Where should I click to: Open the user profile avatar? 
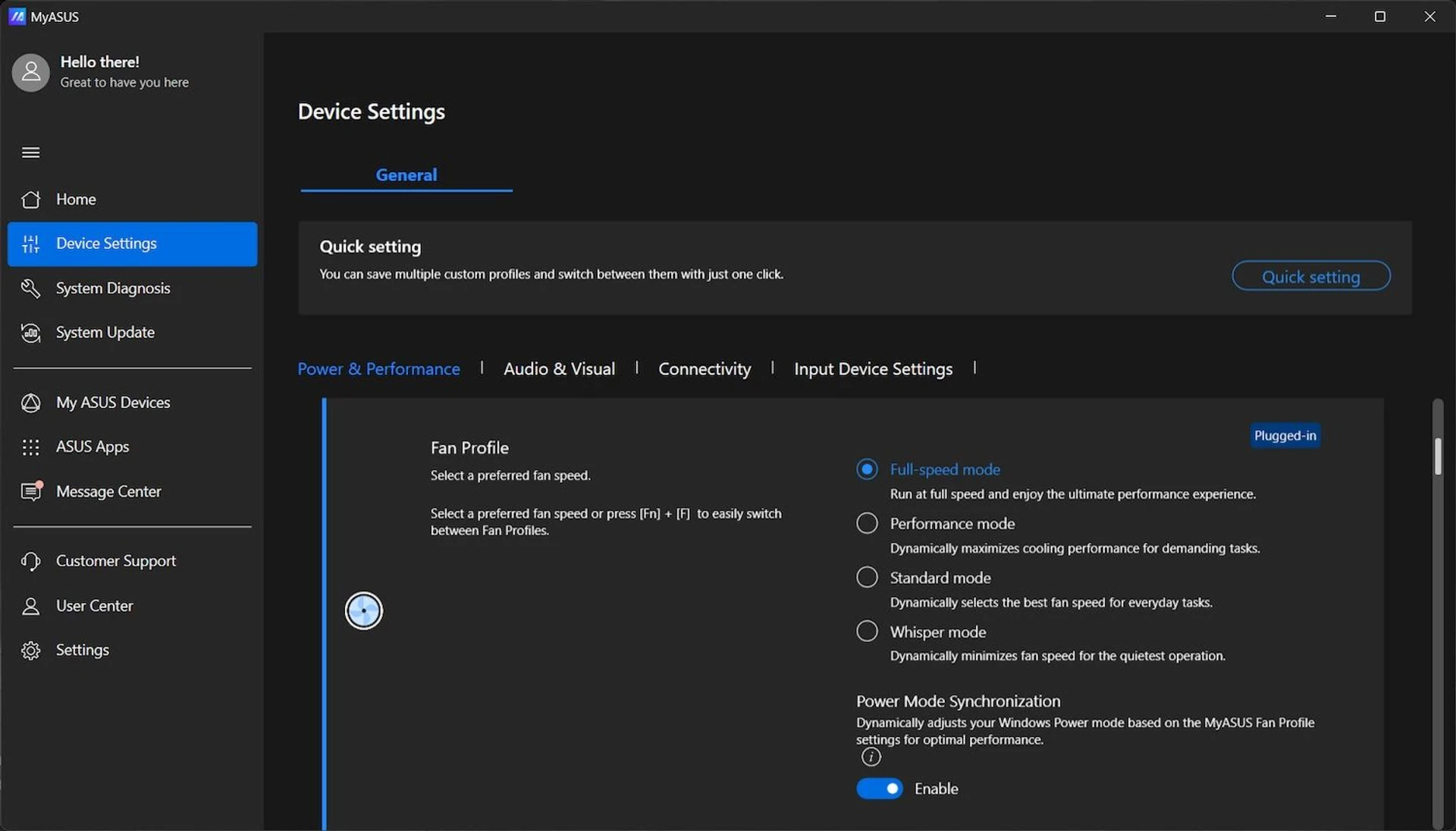click(x=30, y=72)
